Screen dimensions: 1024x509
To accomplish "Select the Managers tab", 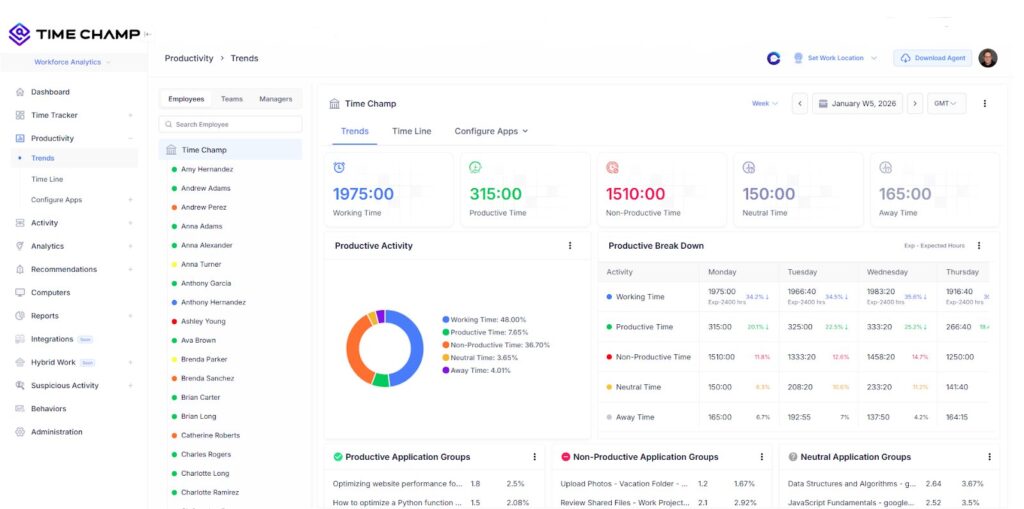I will (275, 99).
